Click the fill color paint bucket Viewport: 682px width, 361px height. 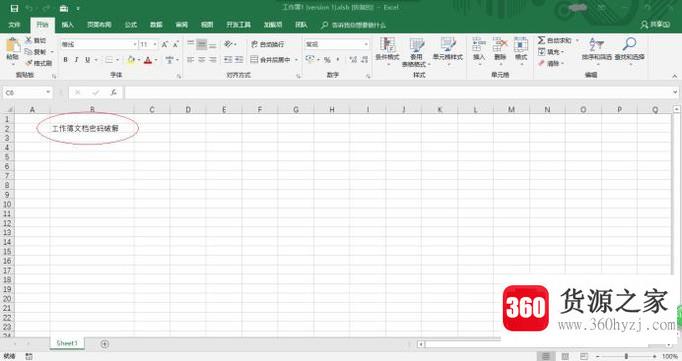(x=131, y=60)
